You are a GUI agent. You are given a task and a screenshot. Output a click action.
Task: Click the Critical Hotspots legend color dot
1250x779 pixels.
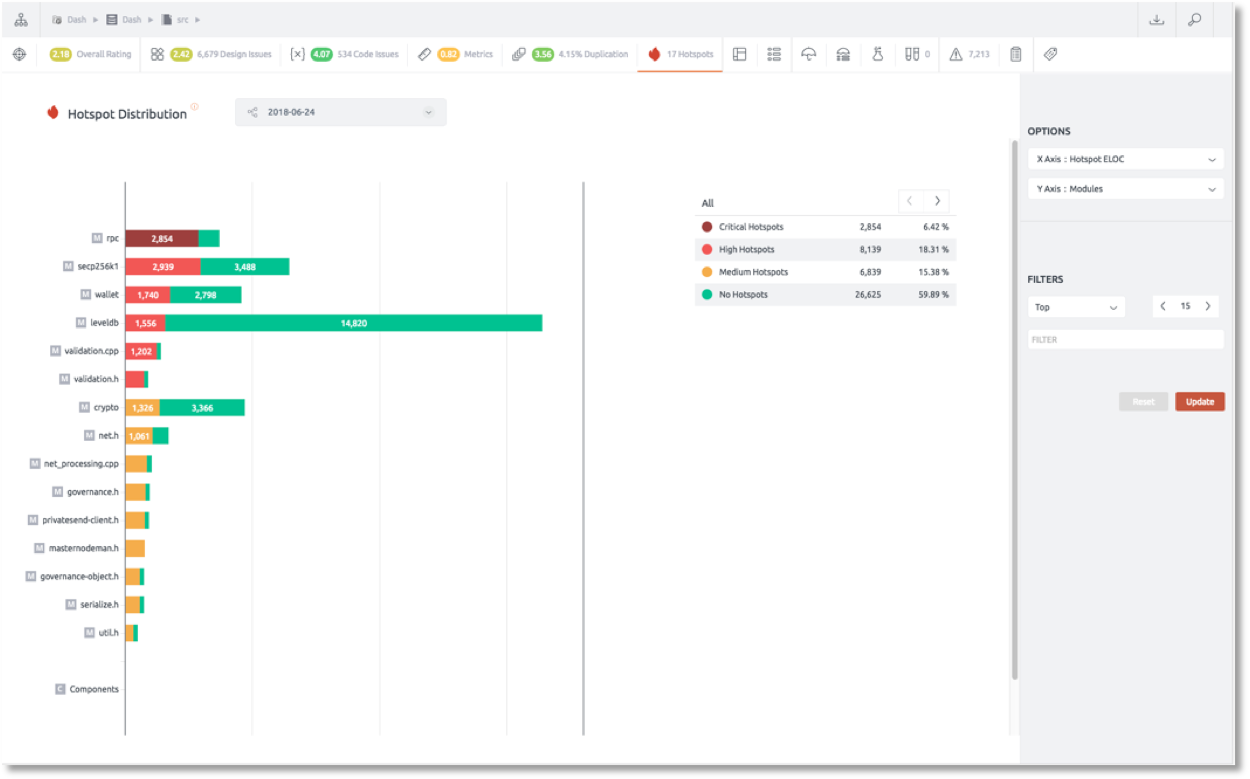click(x=707, y=227)
